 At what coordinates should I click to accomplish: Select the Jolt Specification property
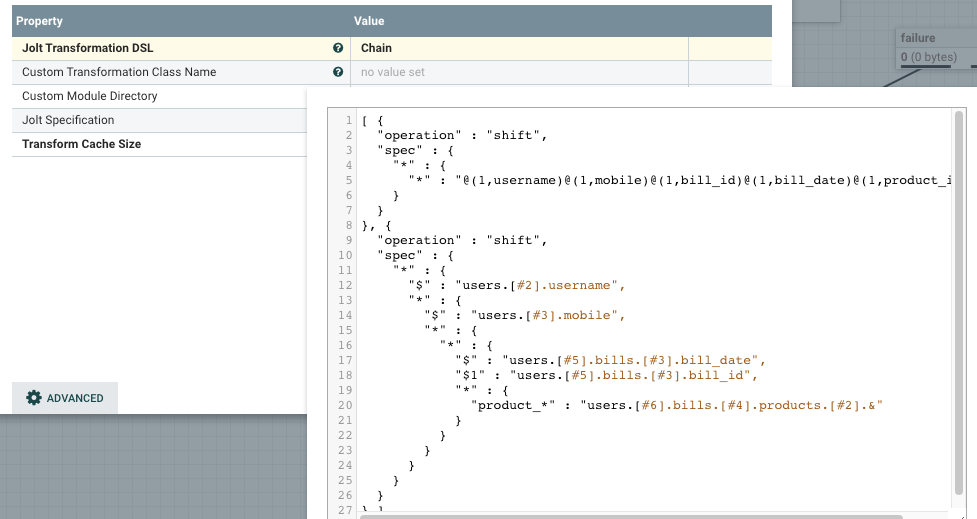(x=160, y=120)
